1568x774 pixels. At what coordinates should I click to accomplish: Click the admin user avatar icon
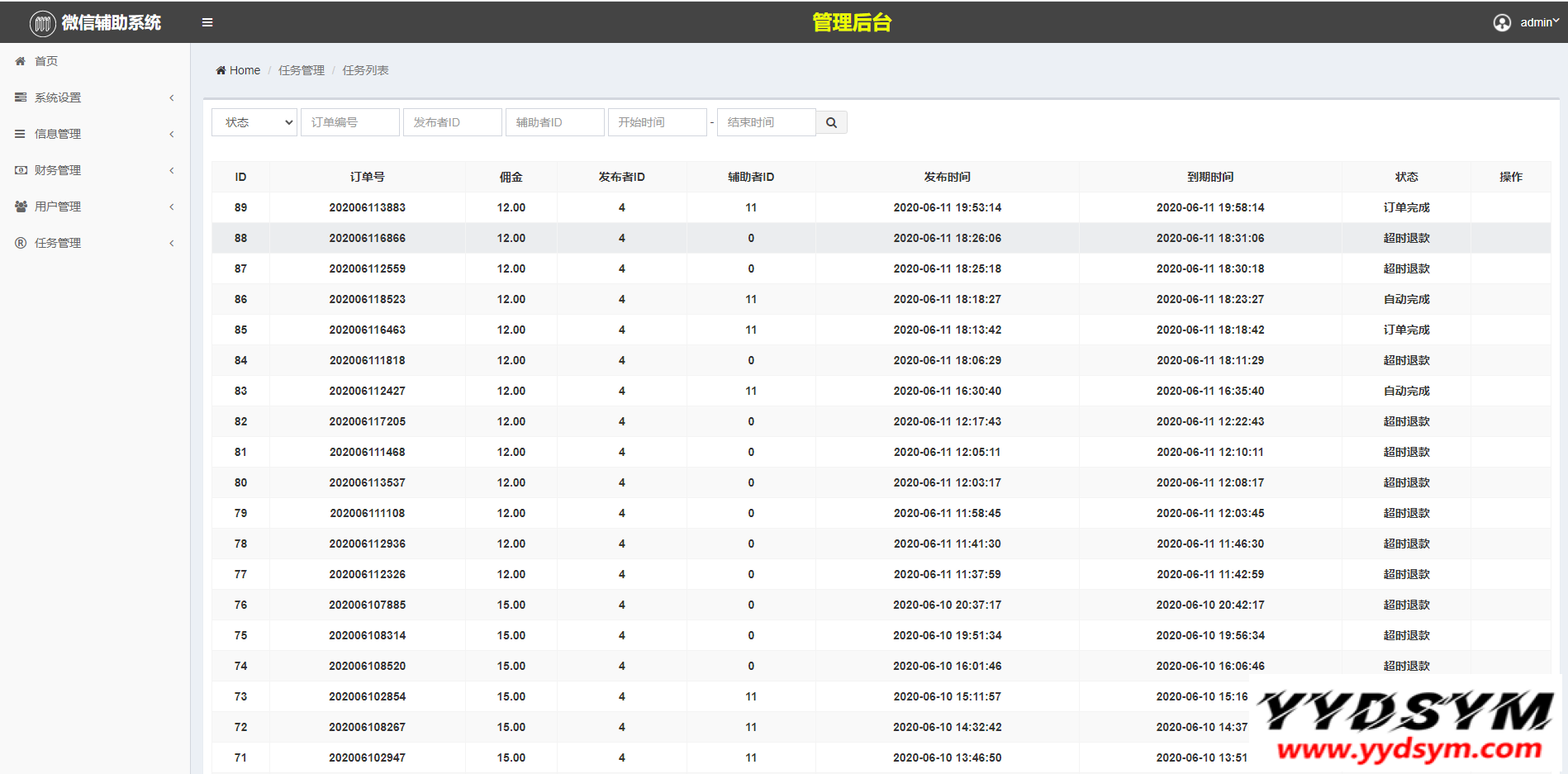click(x=1502, y=22)
